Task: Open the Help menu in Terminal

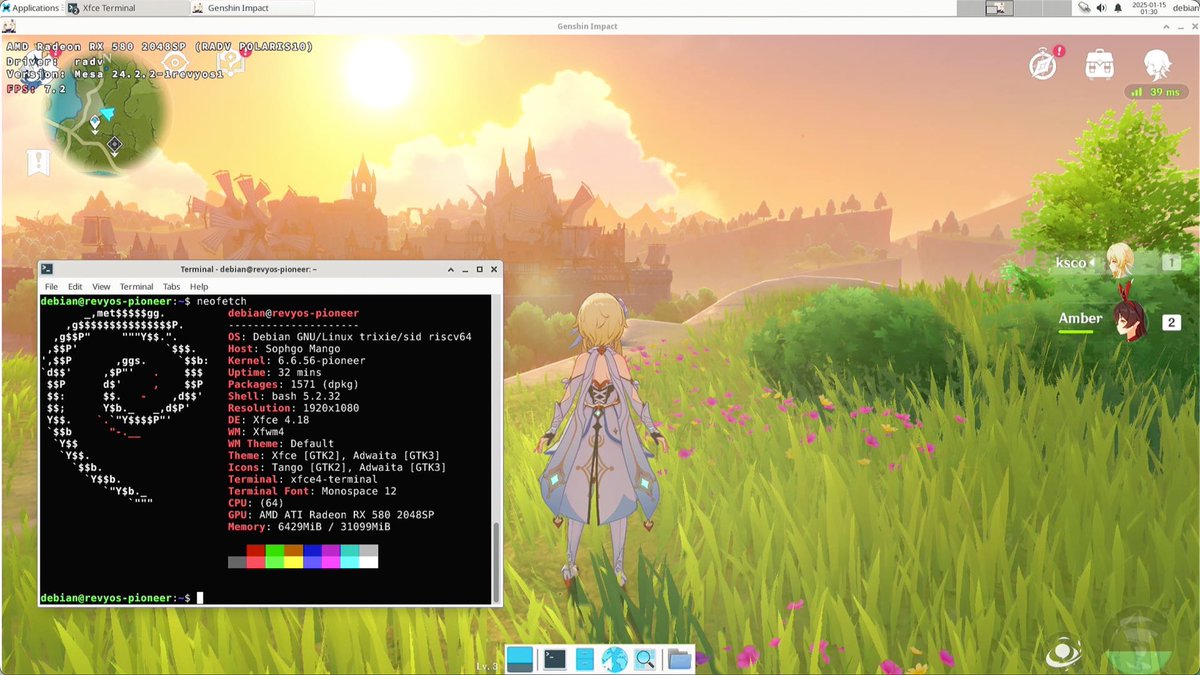Action: click(x=199, y=286)
